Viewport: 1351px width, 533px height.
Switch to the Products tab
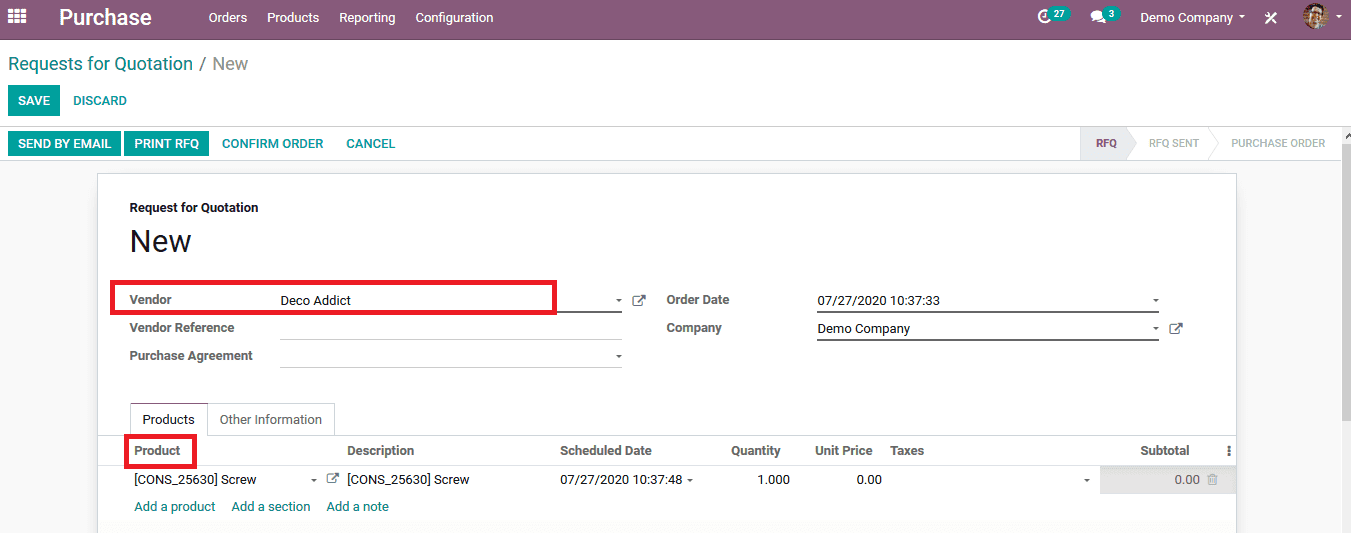[x=169, y=419]
